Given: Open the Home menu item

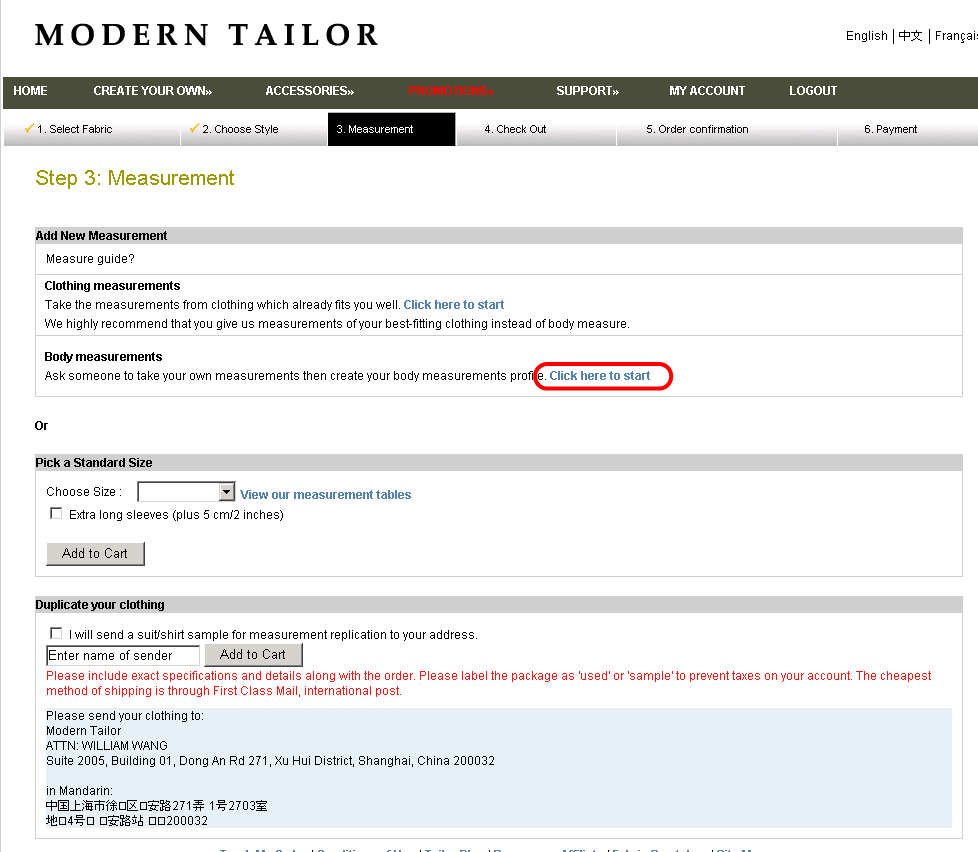Looking at the screenshot, I should [30, 91].
